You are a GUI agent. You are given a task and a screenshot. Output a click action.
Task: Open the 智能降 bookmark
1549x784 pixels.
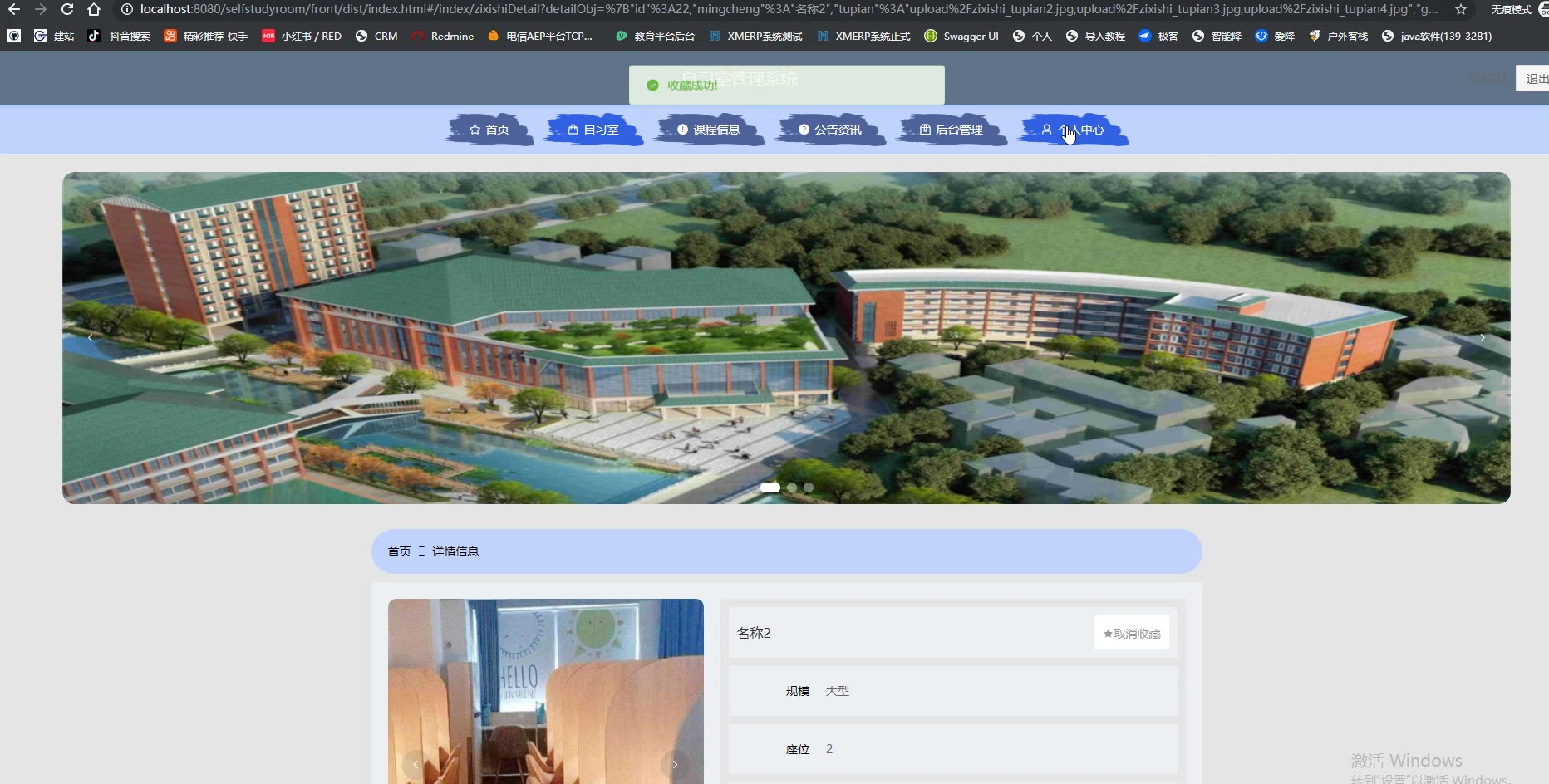pos(1217,36)
